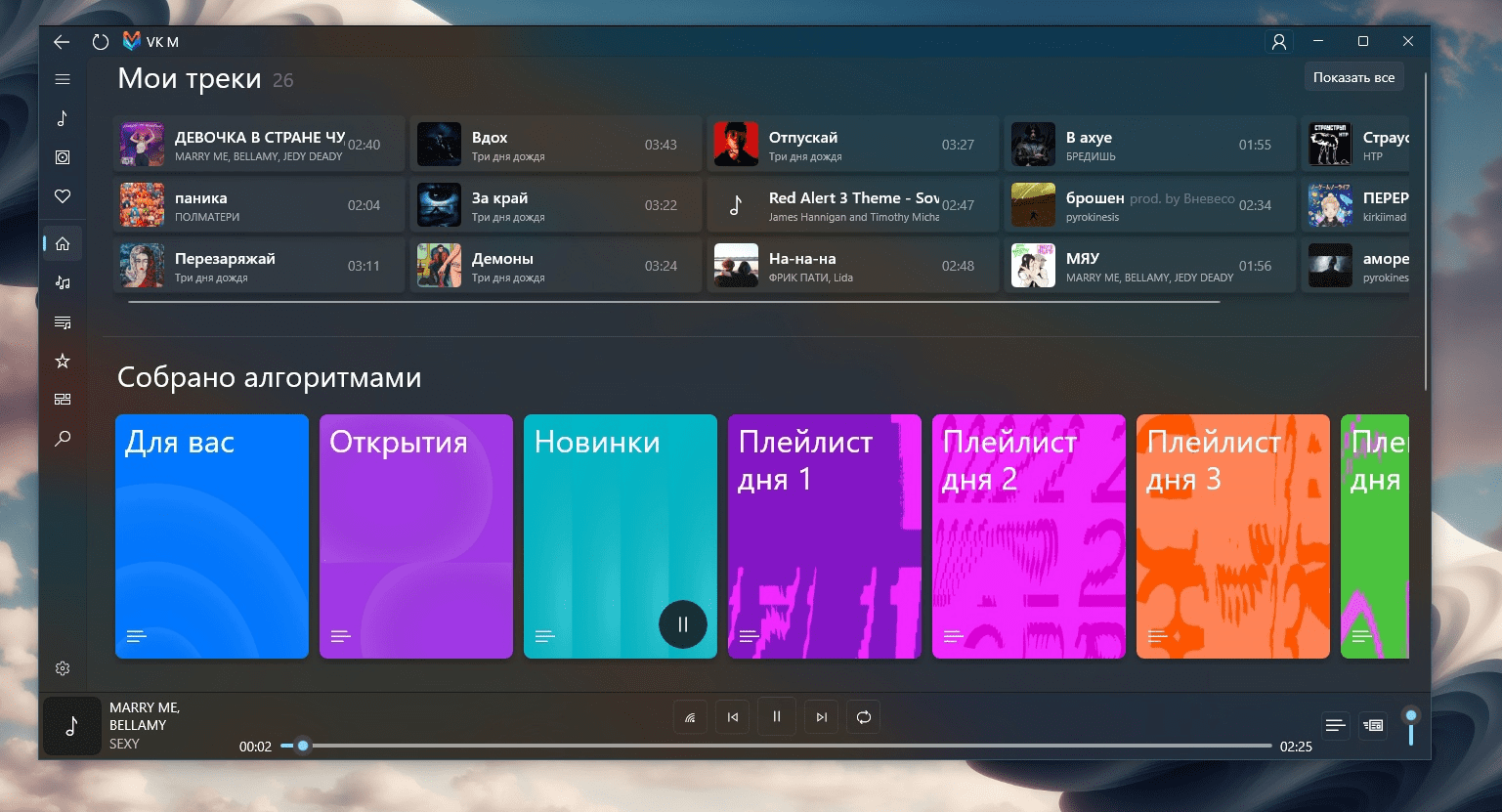Play the track МЯУ
Viewport: 1502px width, 812px height.
[1150, 266]
